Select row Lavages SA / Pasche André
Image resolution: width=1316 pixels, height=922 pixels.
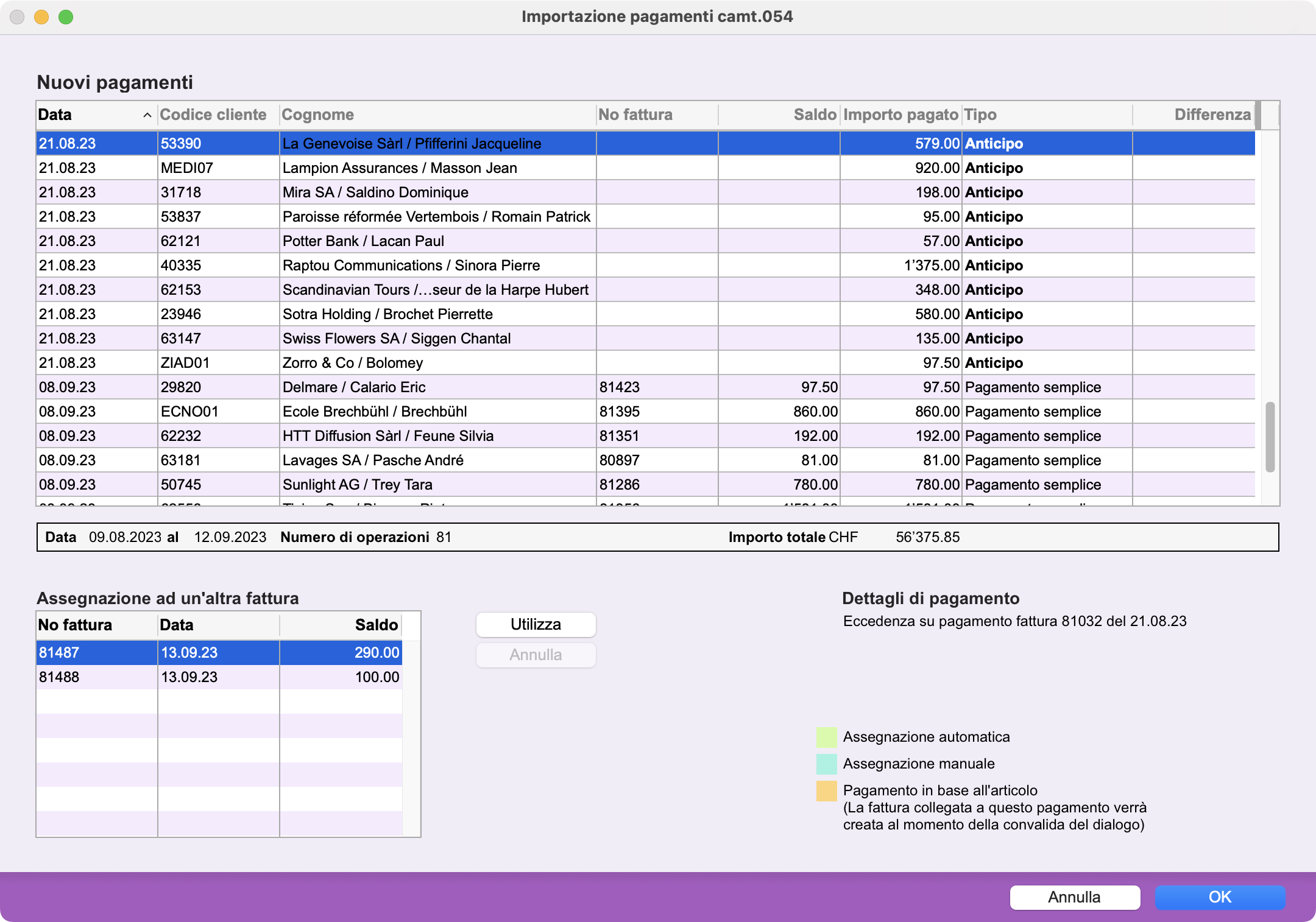coord(646,460)
